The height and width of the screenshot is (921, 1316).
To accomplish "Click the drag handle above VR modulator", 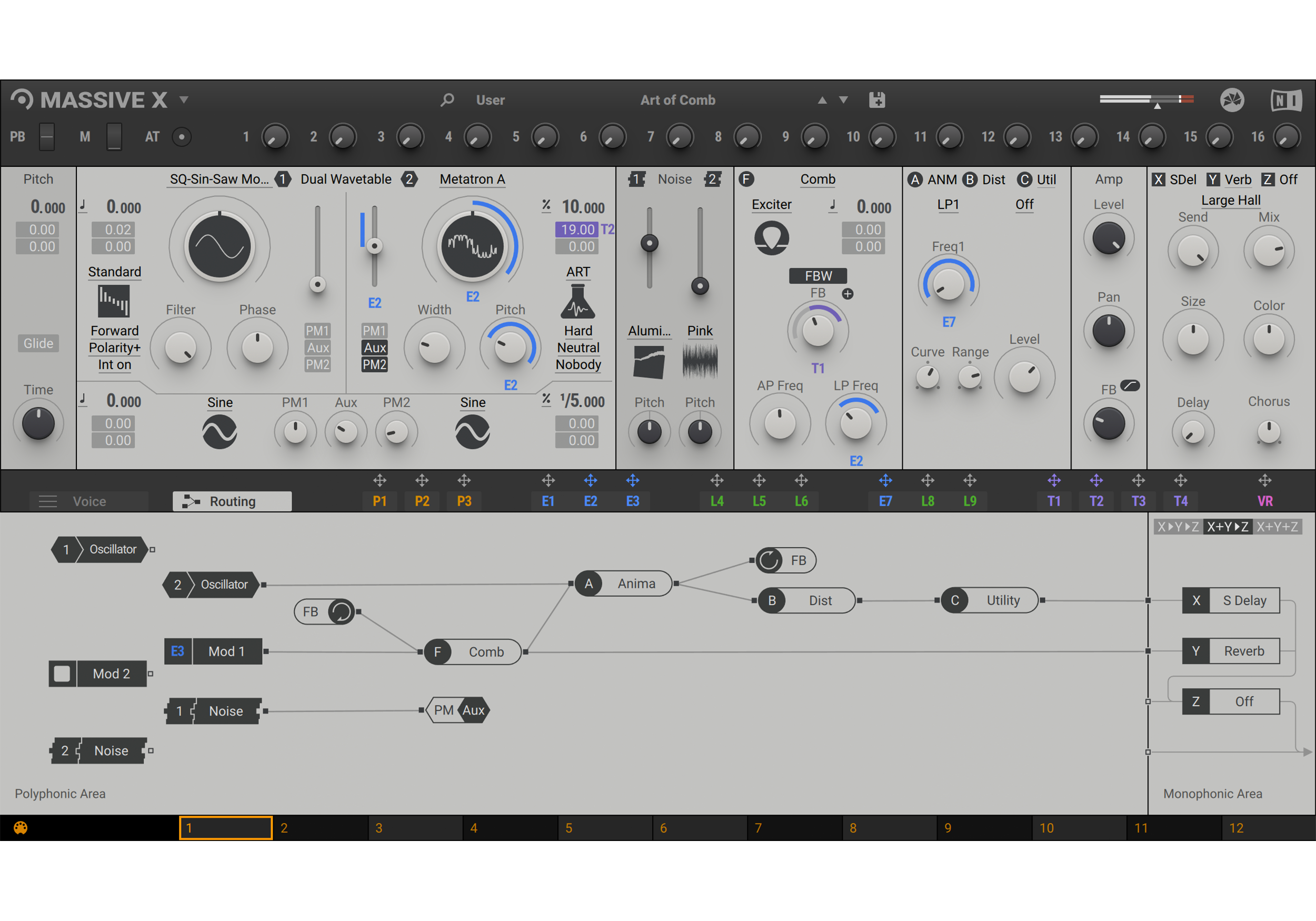I will (x=1265, y=480).
